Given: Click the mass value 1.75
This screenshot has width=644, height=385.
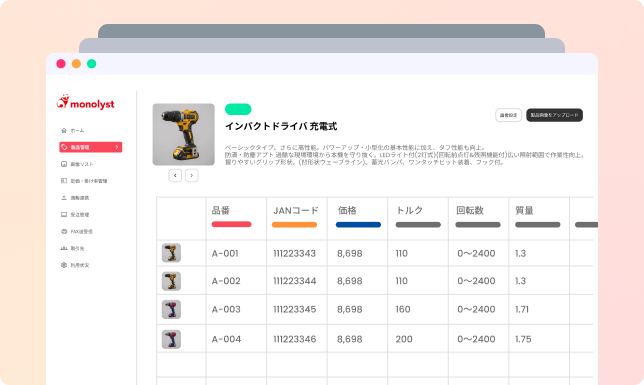Looking at the screenshot, I should [523, 339].
